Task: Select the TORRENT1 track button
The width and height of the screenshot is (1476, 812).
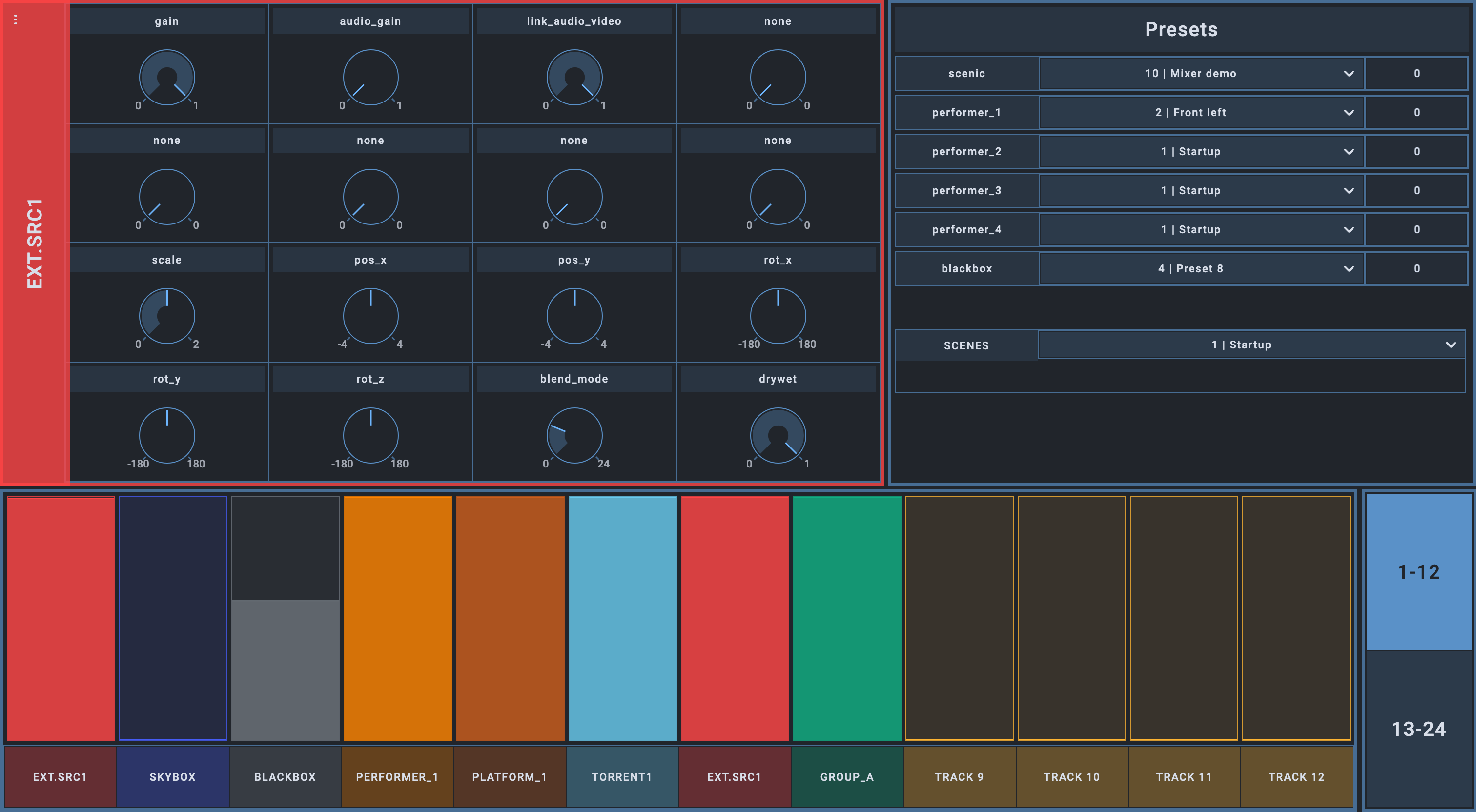Action: (x=622, y=776)
